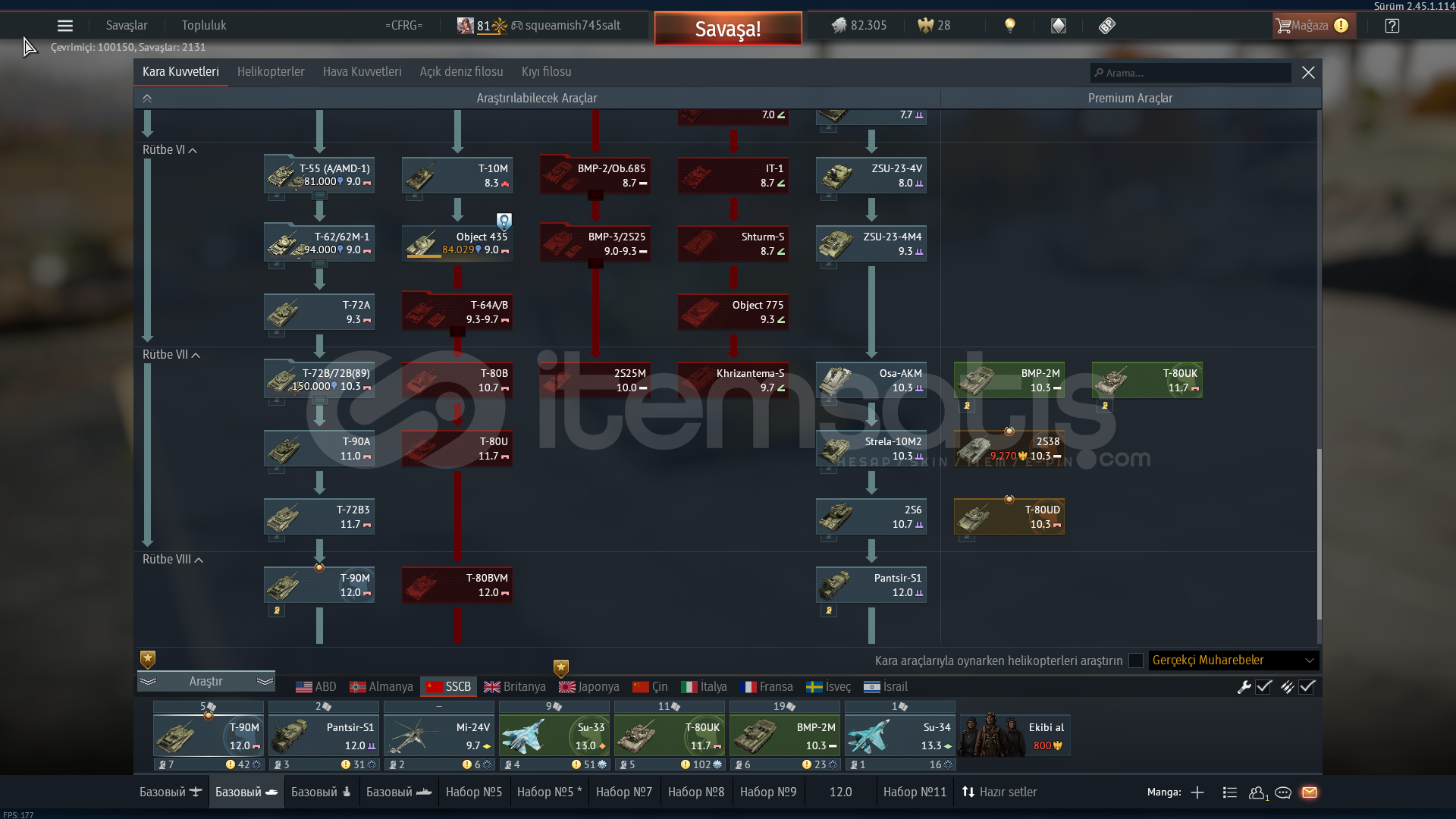Toggle helicopter research with ground vehicles checkbox

[x=1135, y=661]
